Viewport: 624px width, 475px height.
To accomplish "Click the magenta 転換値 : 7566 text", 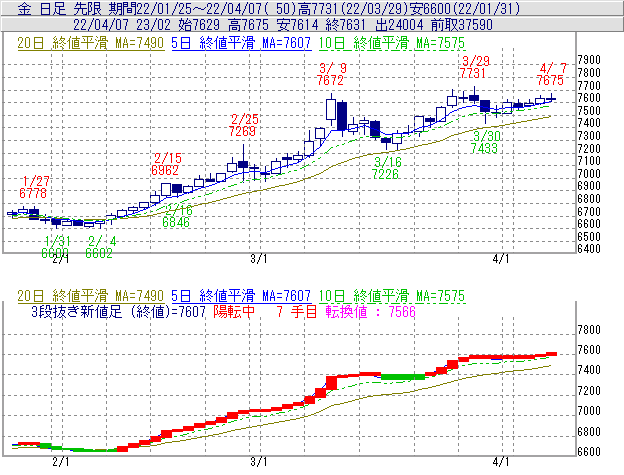I will tap(370, 311).
